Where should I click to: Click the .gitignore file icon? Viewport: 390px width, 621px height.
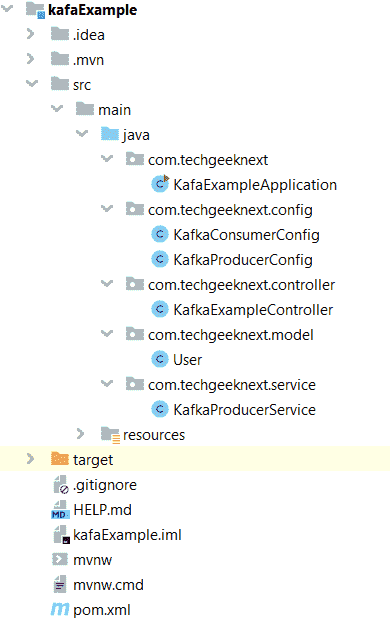(61, 485)
